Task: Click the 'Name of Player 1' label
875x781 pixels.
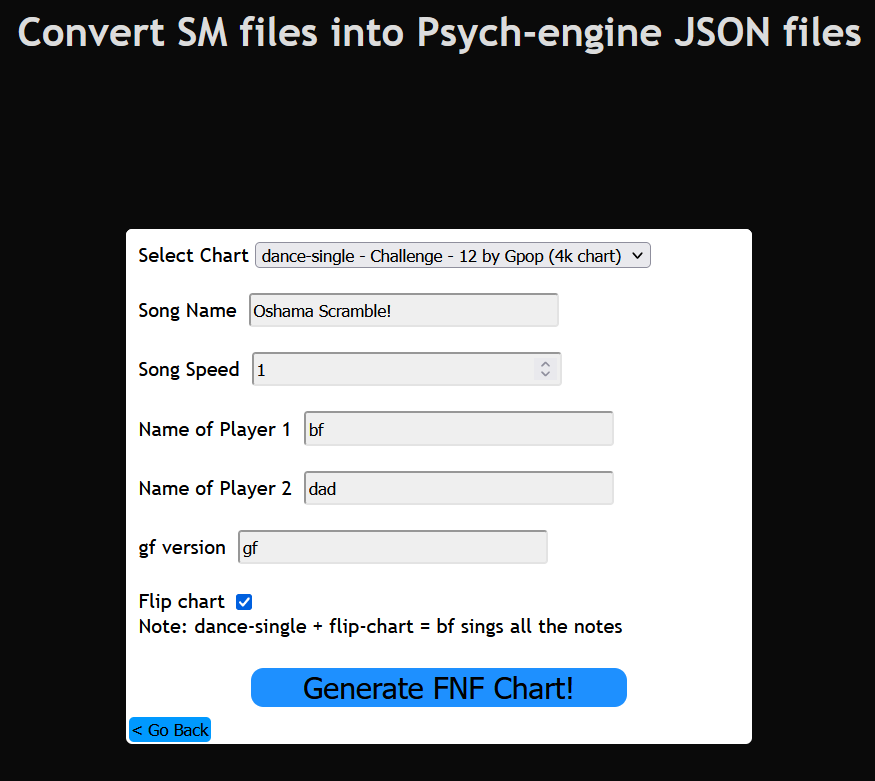Action: click(x=215, y=430)
